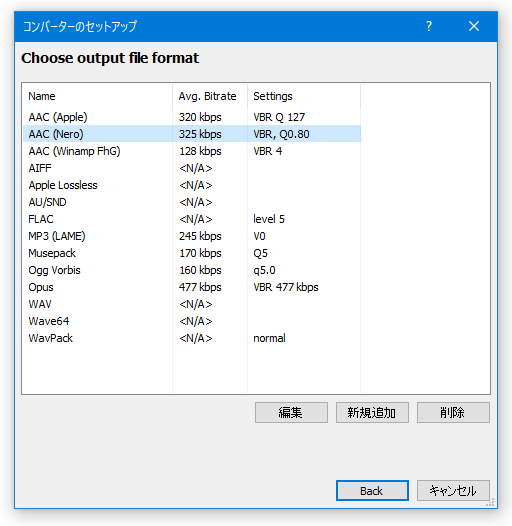Select the AAC (Apple) format row

click(x=192, y=117)
